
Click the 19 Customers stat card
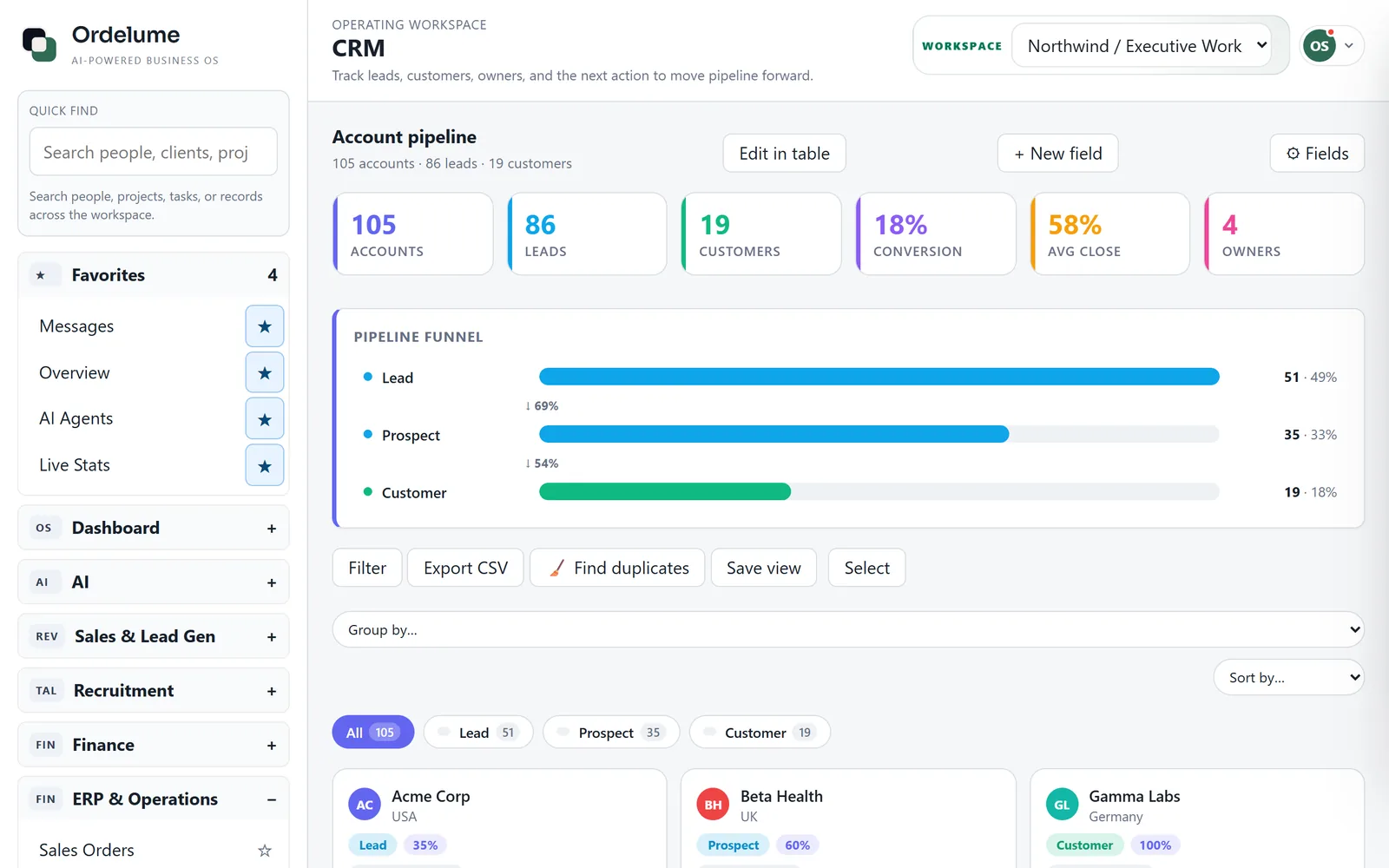(761, 234)
